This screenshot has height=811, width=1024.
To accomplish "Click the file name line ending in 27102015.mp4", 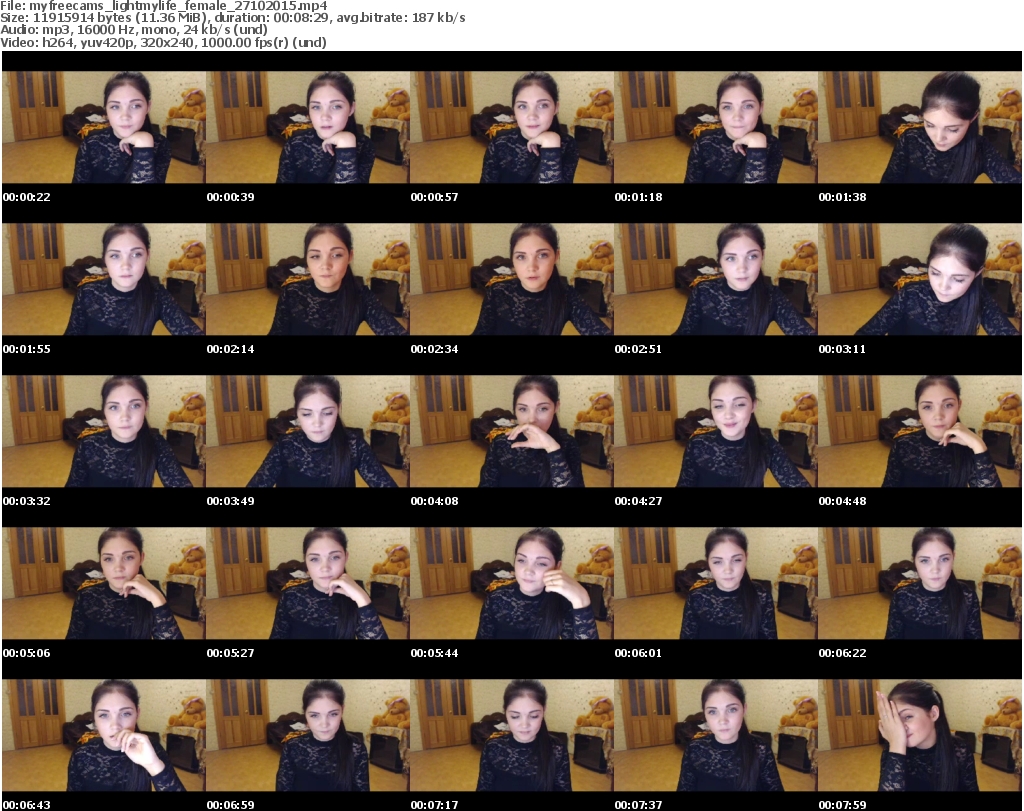I will (x=164, y=6).
